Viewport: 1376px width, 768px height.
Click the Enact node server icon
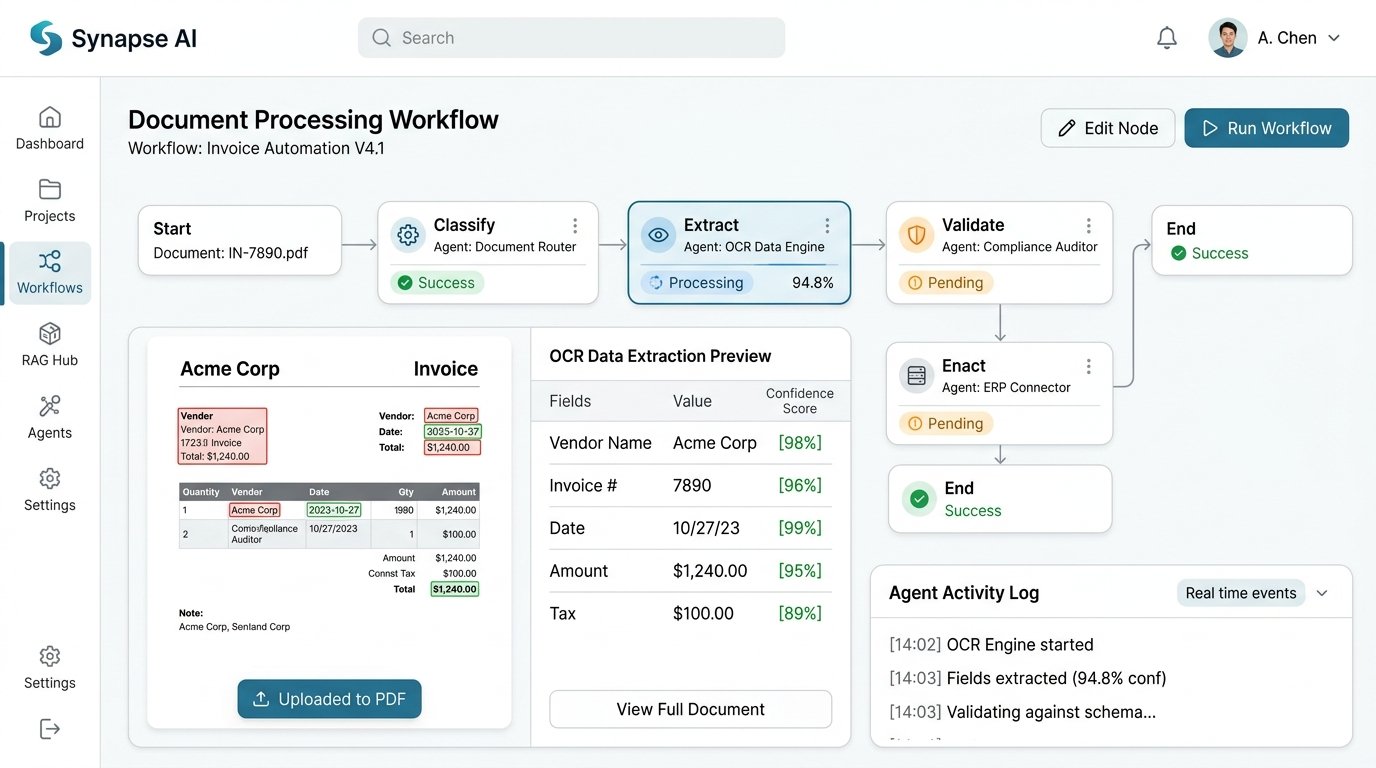(916, 376)
